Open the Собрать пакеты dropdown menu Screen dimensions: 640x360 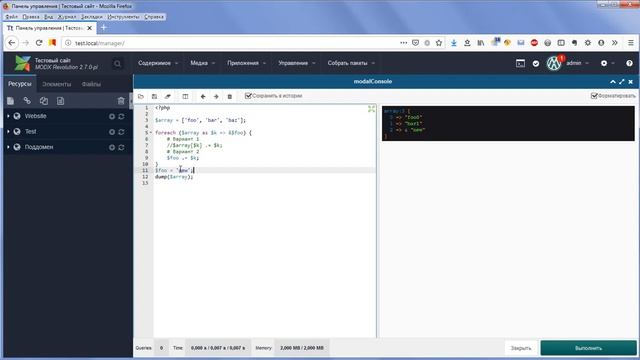tap(351, 63)
